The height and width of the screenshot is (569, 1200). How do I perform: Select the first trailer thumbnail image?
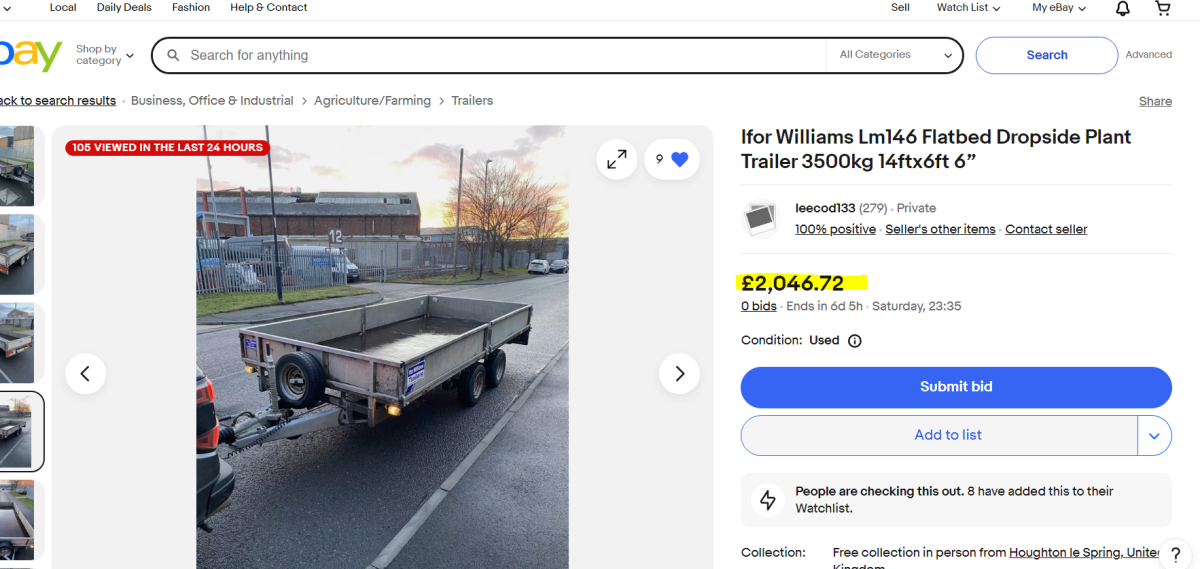click(17, 166)
